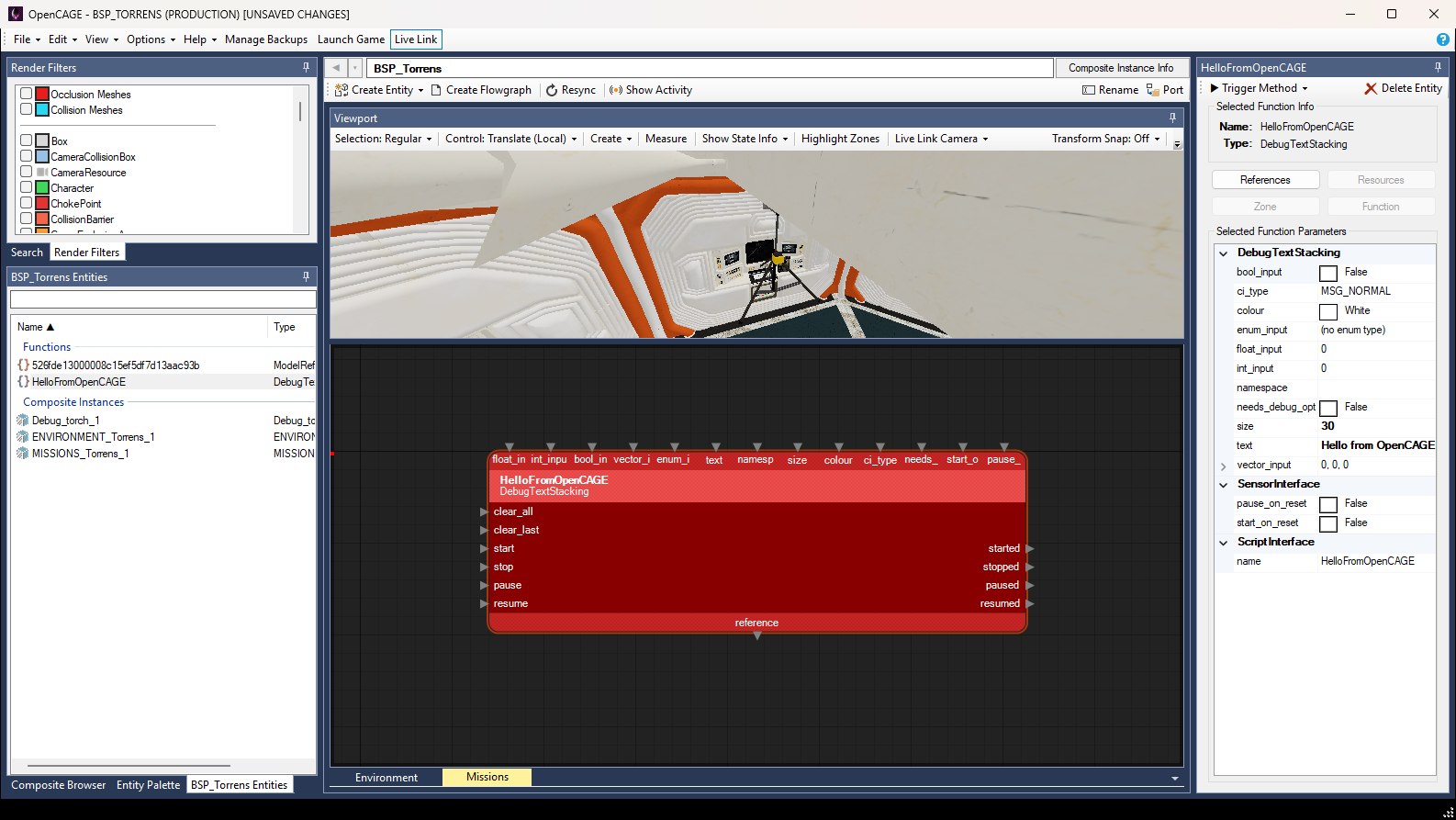Click the clear_all input pin on node
The image size is (1456, 820).
tap(484, 511)
